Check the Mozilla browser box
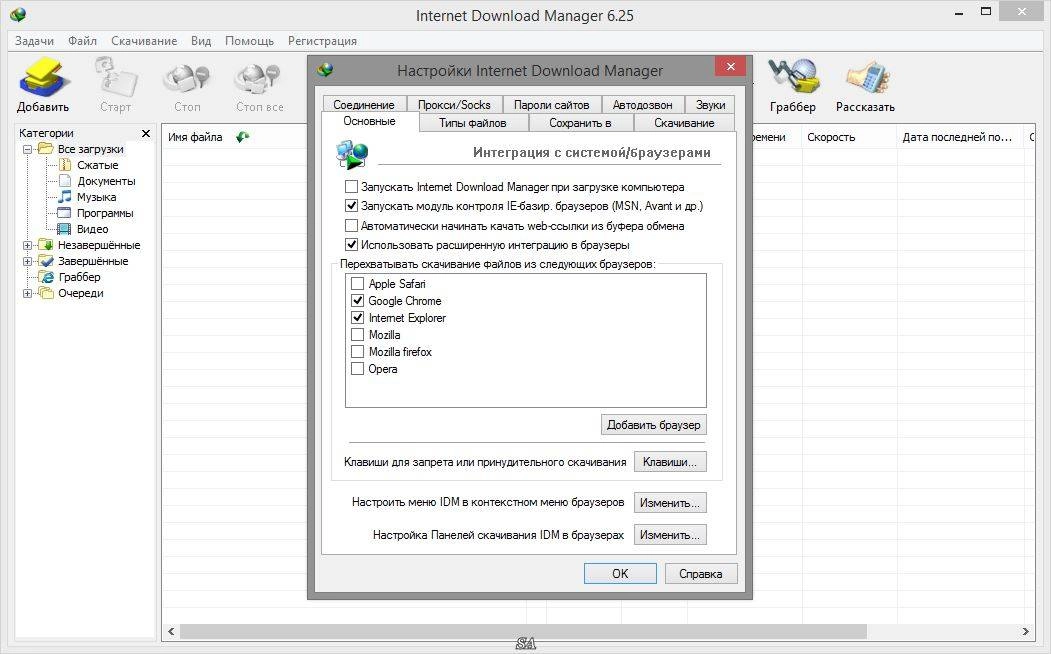 point(358,334)
